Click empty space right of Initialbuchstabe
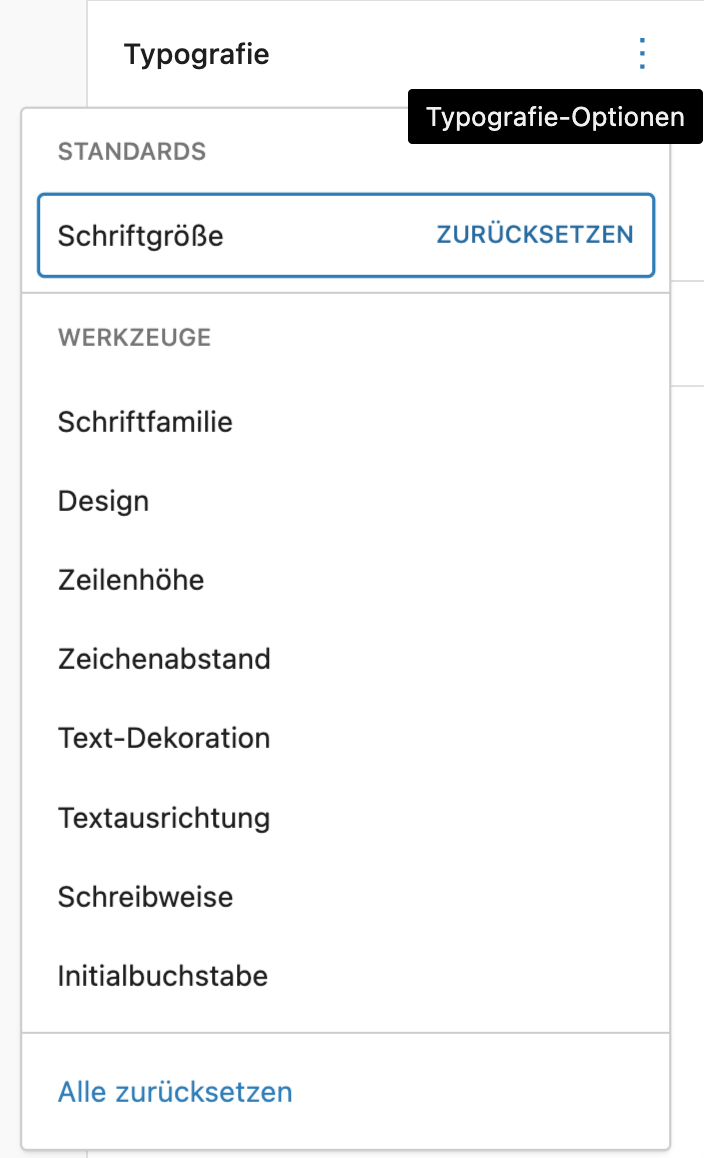The width and height of the screenshot is (704, 1158). pos(458,976)
